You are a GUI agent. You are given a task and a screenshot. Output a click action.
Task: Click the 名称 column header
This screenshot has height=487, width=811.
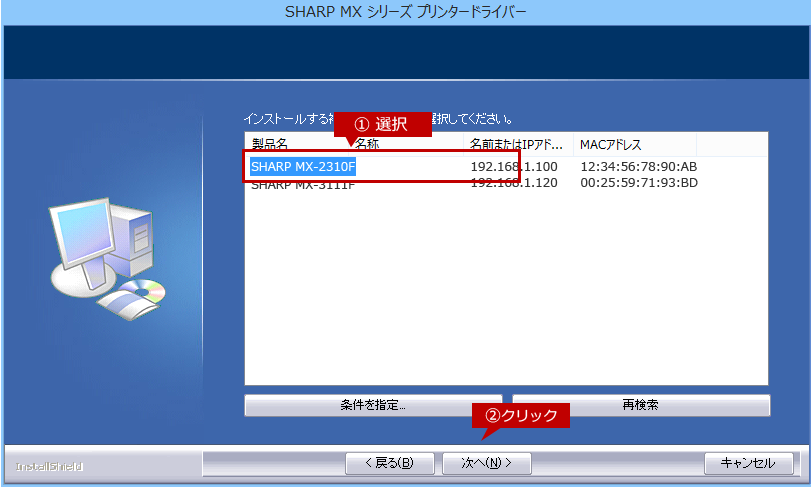pyautogui.click(x=367, y=145)
